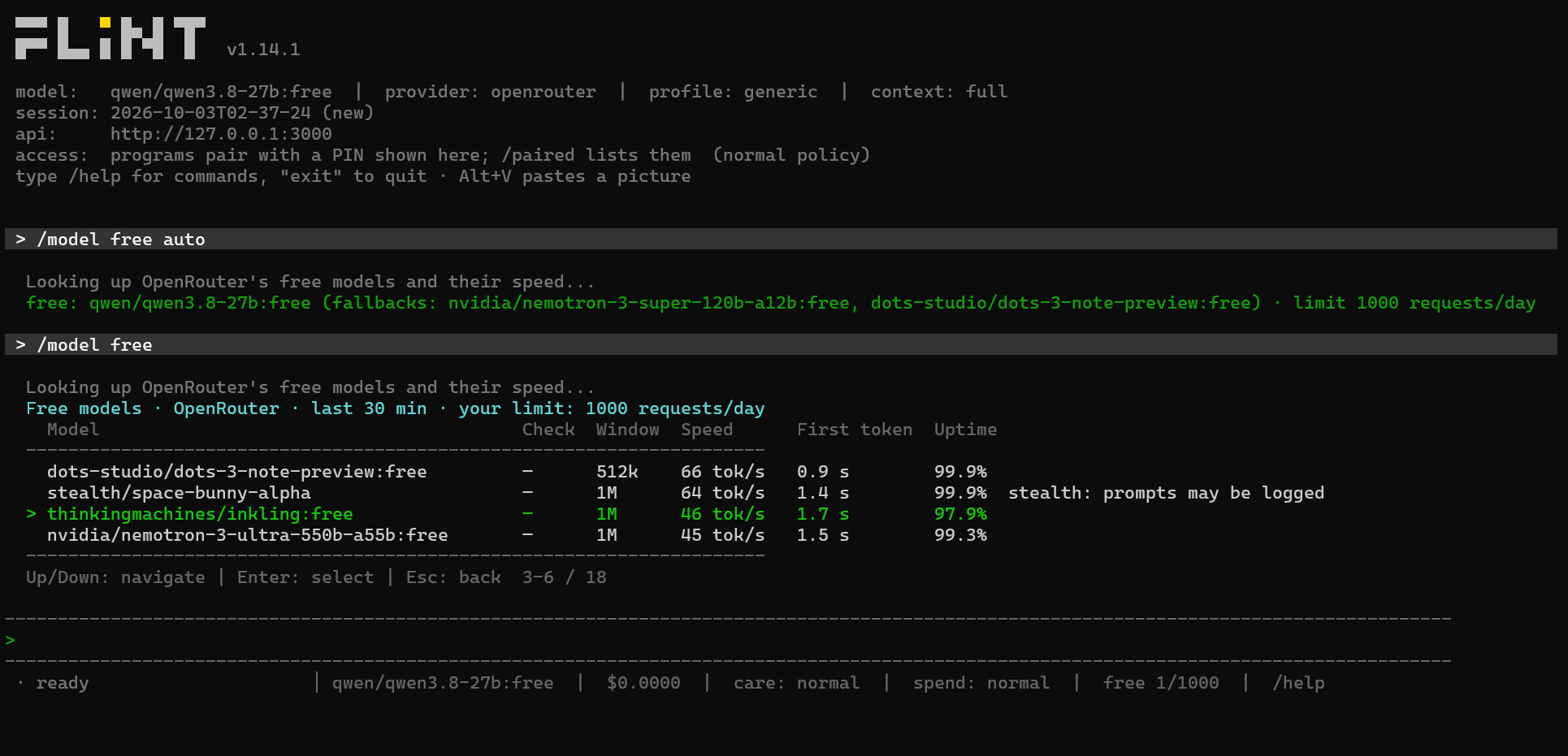The width and height of the screenshot is (1568, 756).
Task: Click the api address http://127.0.0.1:3000
Action: [x=221, y=134]
